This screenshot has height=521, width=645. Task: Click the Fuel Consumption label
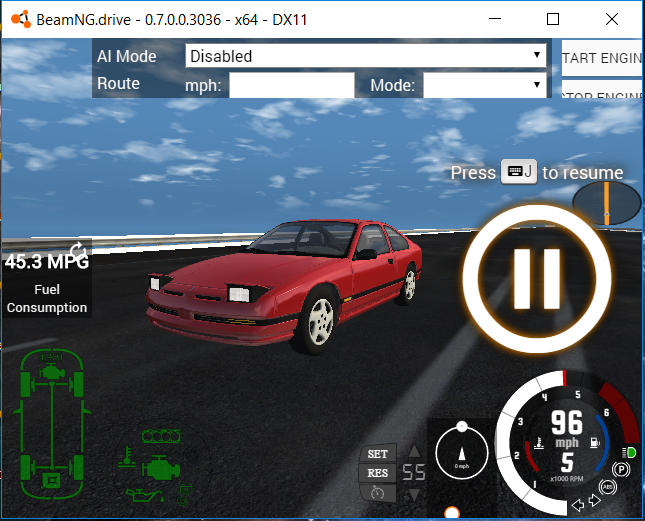click(47, 299)
